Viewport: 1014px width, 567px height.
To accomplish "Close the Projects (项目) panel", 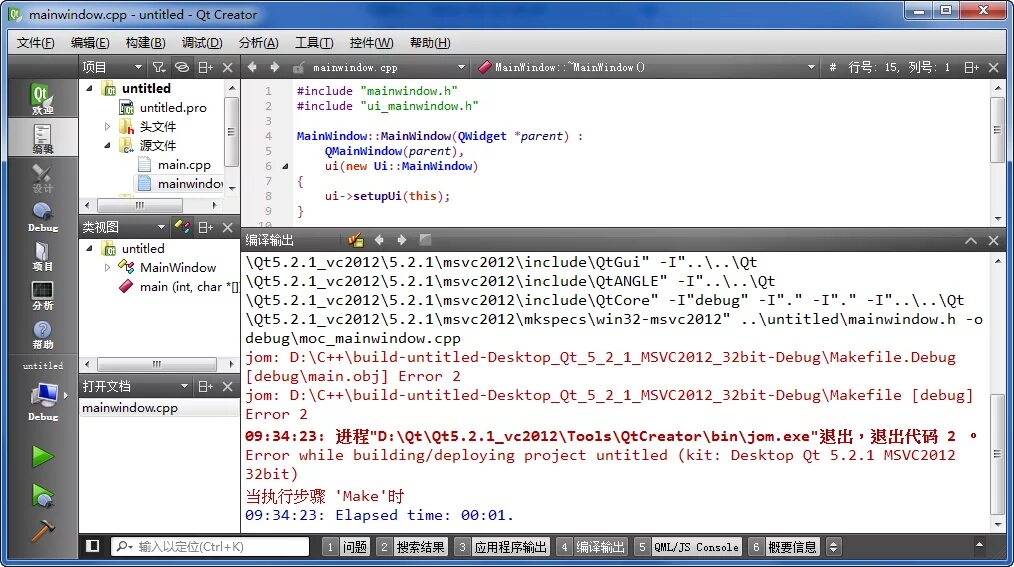I will coord(228,67).
